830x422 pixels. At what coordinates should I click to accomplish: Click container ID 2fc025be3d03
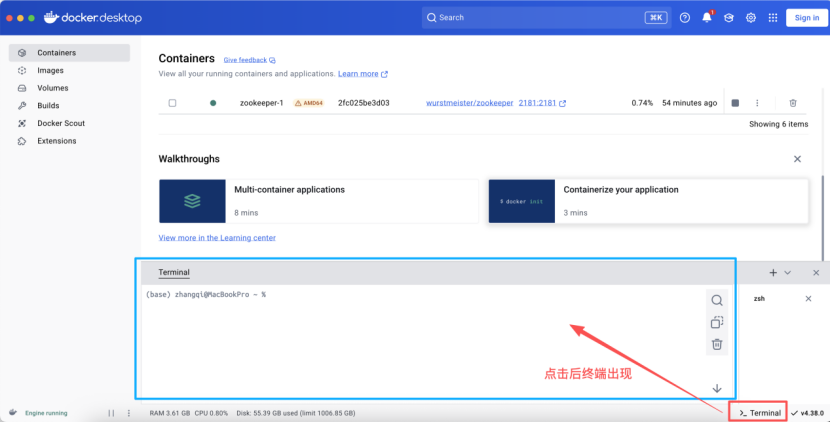click(364, 103)
